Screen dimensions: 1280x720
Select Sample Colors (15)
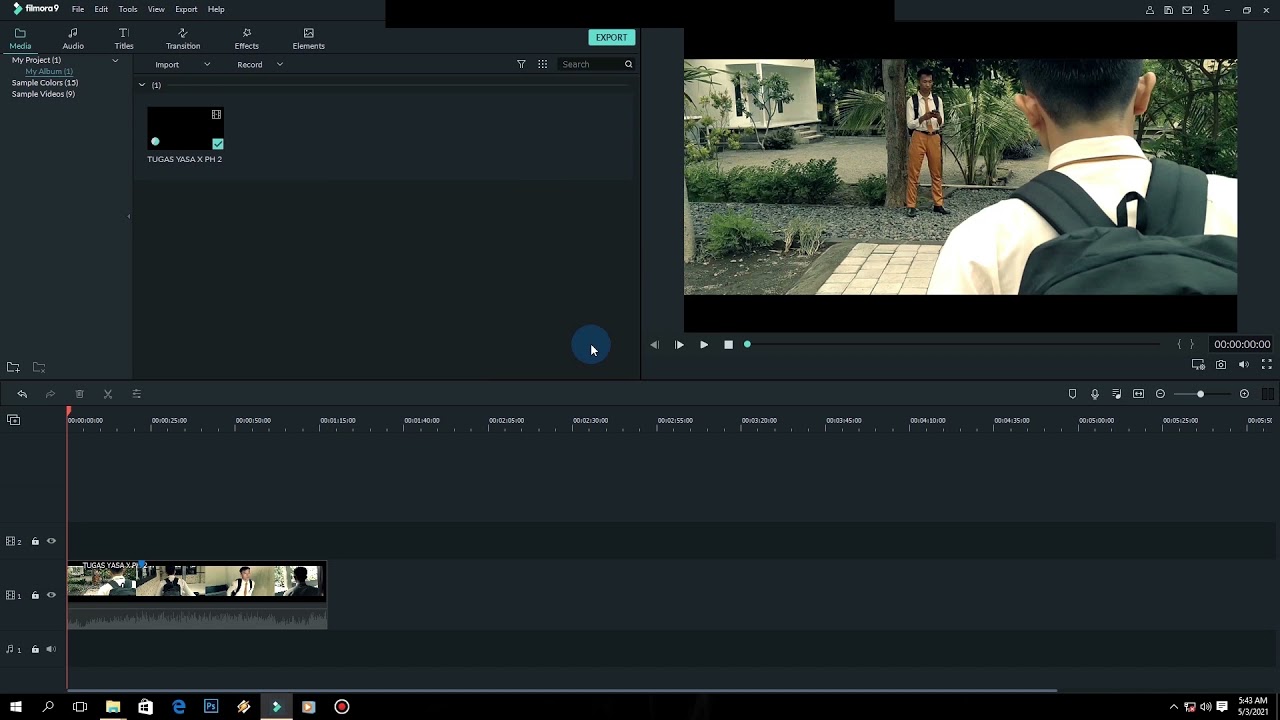(x=45, y=83)
